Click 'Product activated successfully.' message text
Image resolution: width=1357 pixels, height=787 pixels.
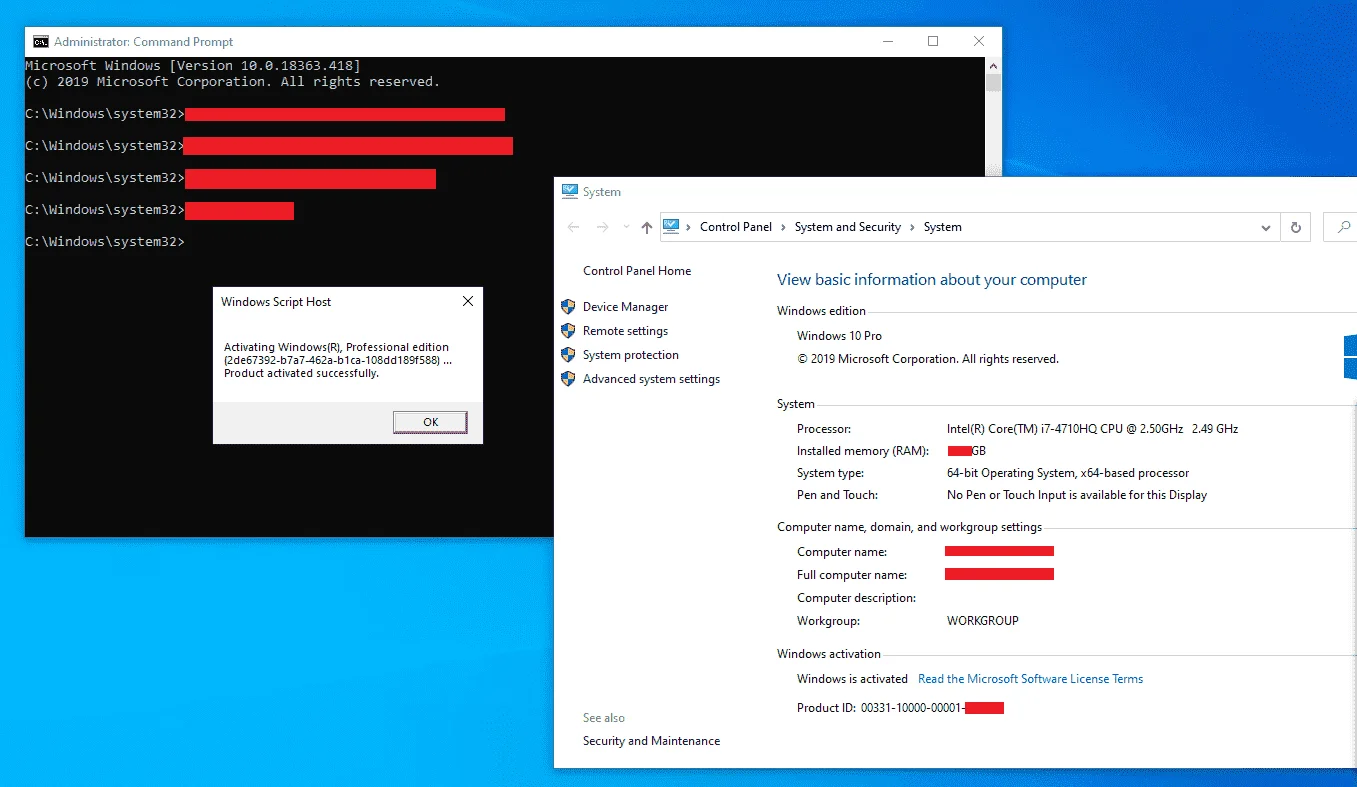(301, 373)
